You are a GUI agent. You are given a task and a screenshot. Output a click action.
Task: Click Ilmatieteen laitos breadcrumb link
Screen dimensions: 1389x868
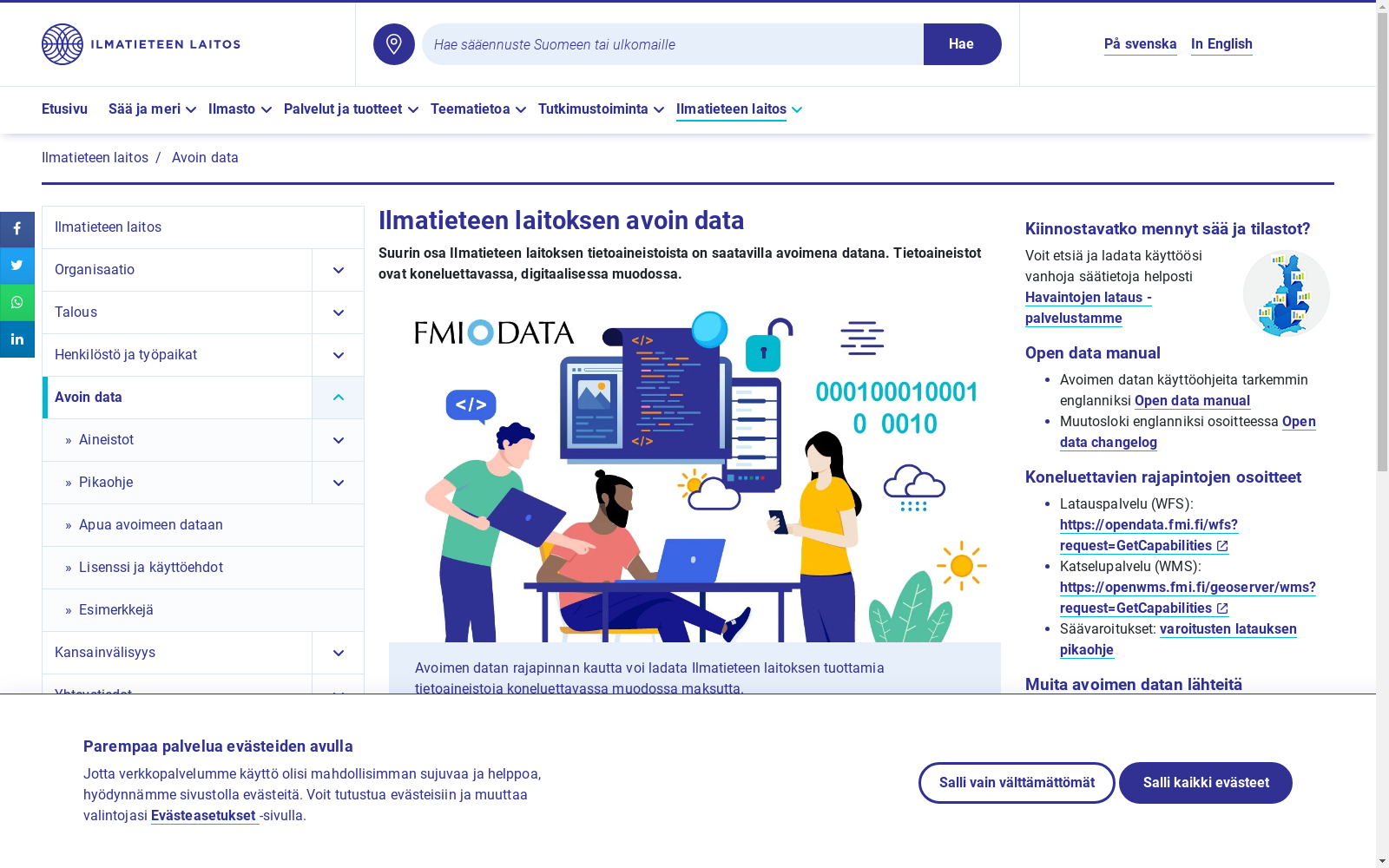click(x=95, y=158)
